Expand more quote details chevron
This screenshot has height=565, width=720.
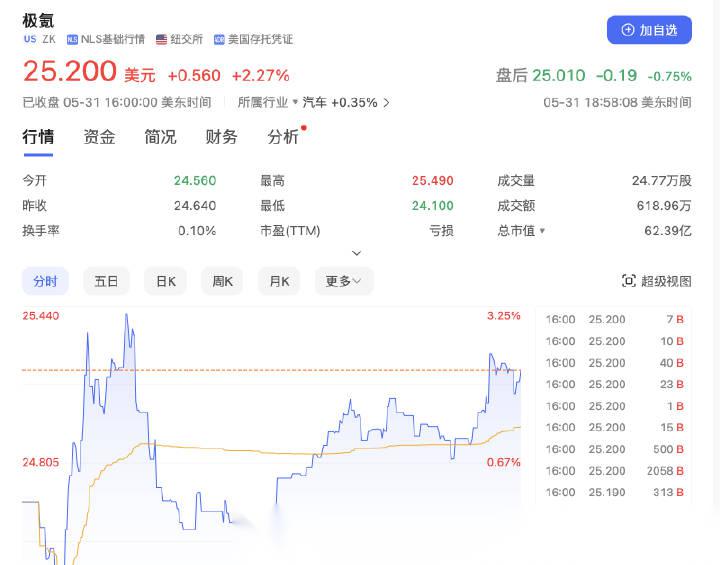click(x=356, y=253)
